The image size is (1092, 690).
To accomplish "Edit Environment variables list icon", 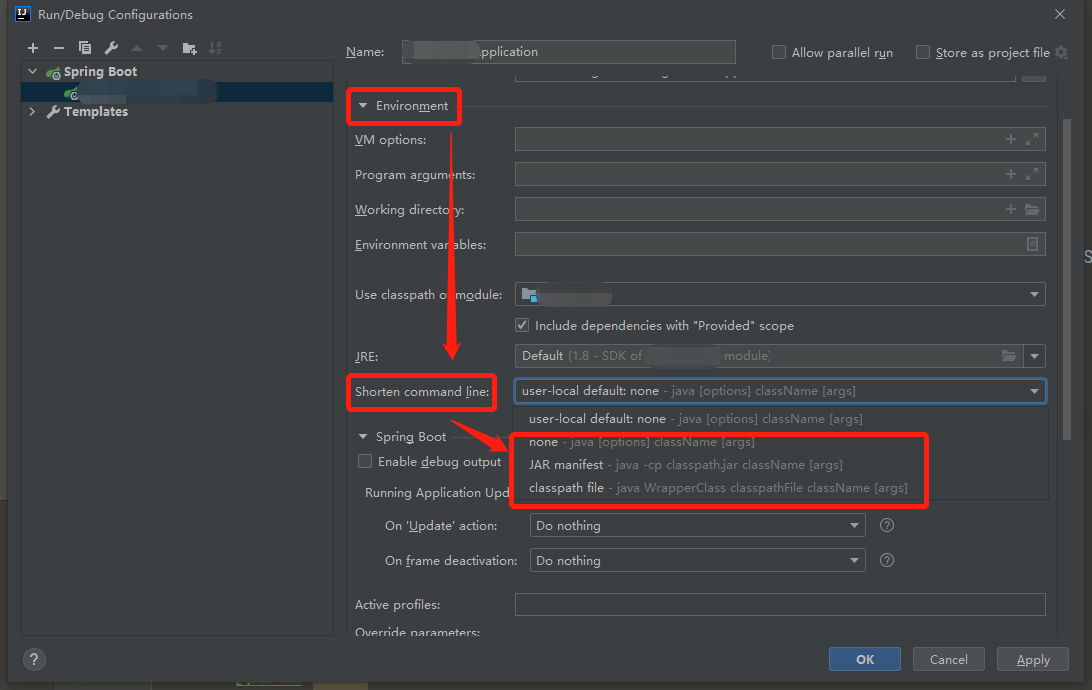I will coord(1032,244).
